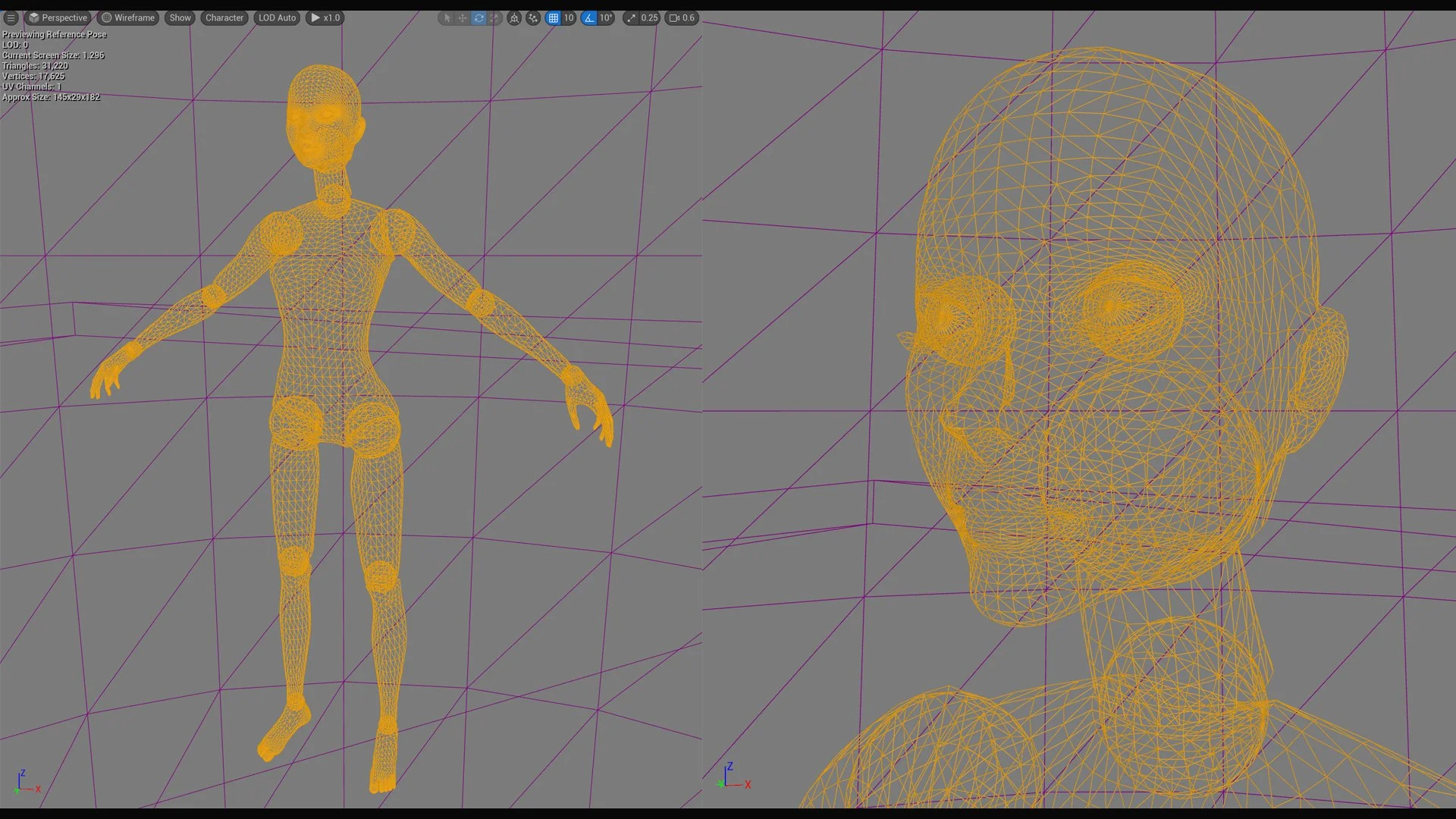Open scale snap value 0.25

[649, 17]
